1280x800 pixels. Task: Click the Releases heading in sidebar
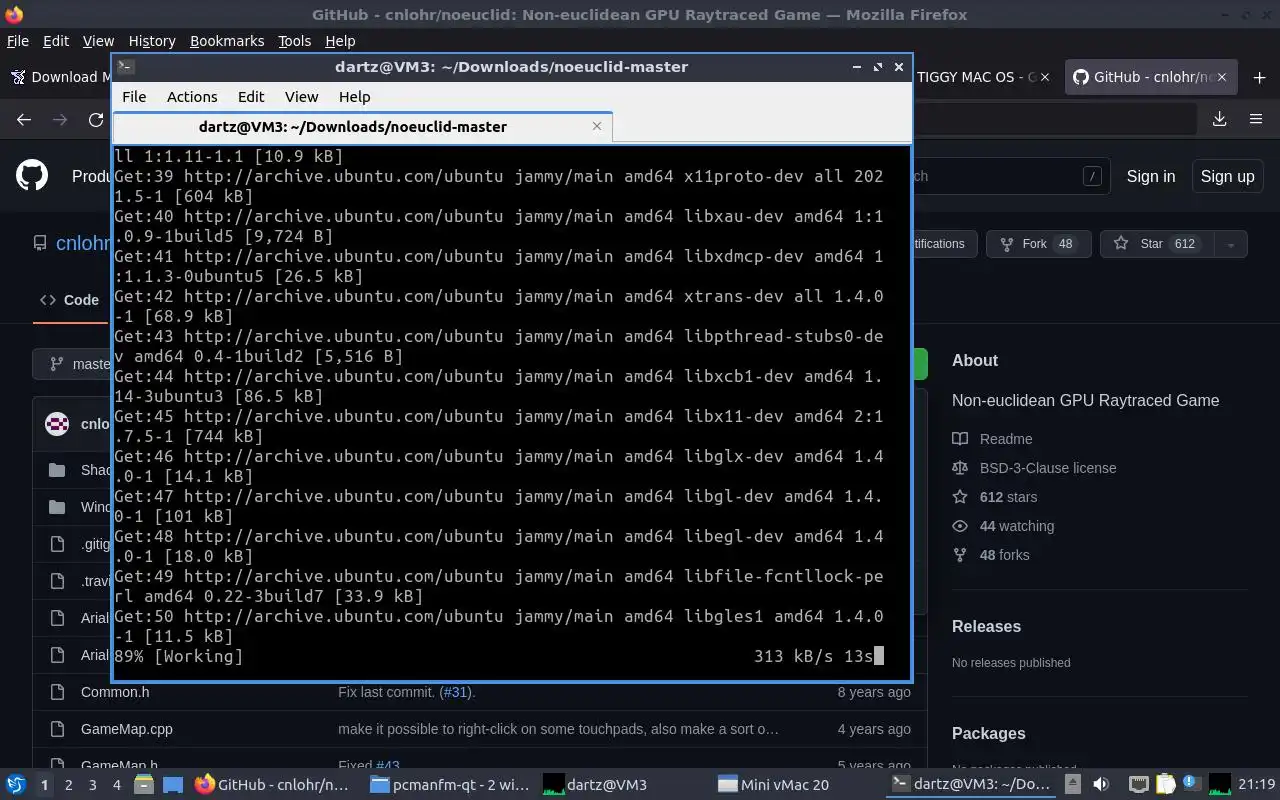(986, 627)
